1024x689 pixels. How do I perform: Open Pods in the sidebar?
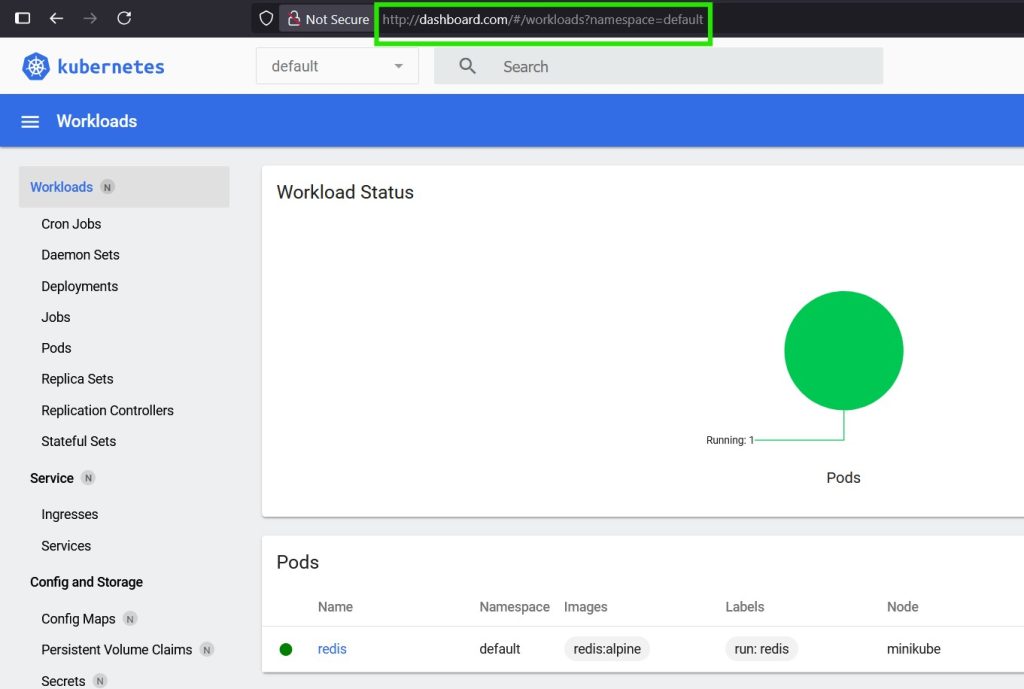[x=56, y=348]
